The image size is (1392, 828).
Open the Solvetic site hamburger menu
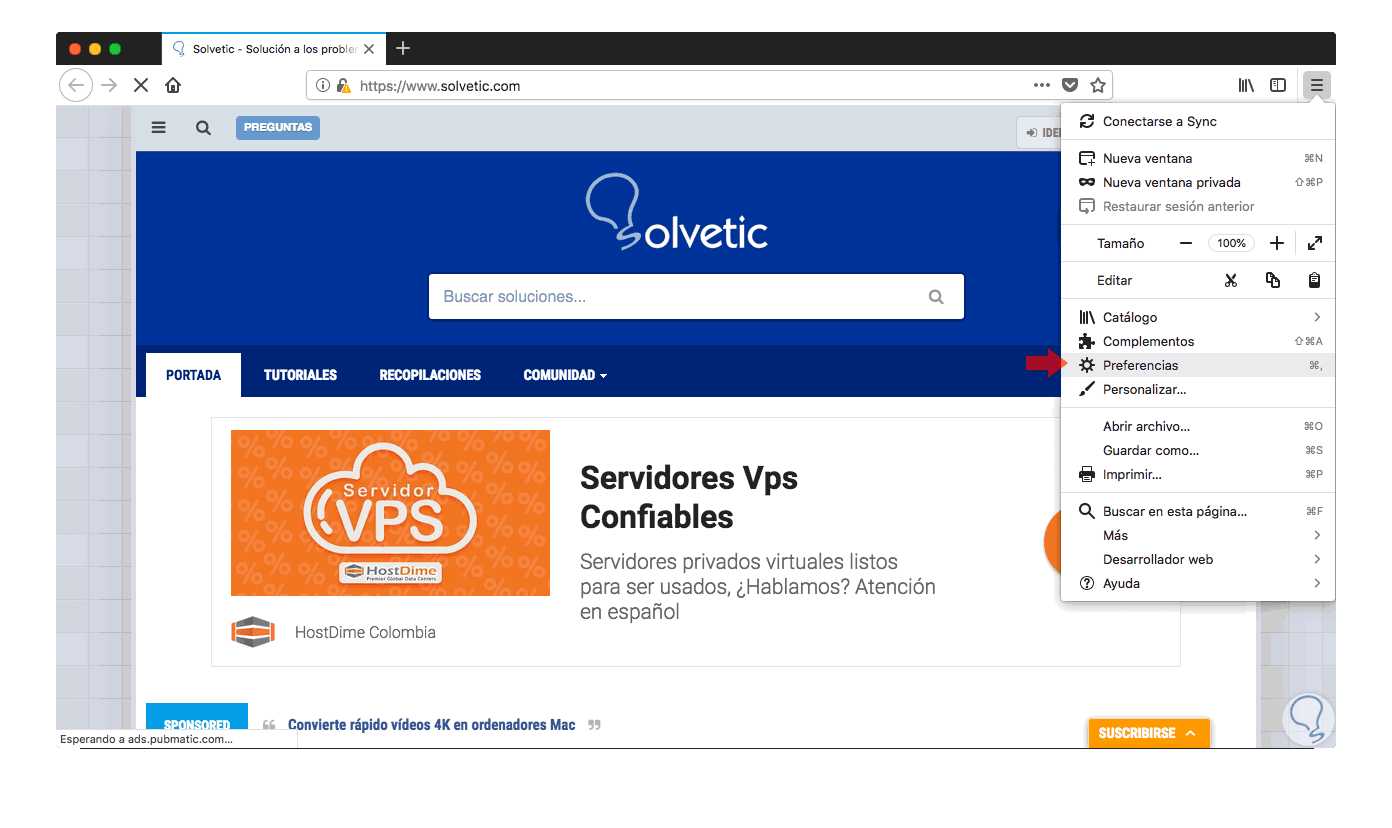pyautogui.click(x=158, y=127)
